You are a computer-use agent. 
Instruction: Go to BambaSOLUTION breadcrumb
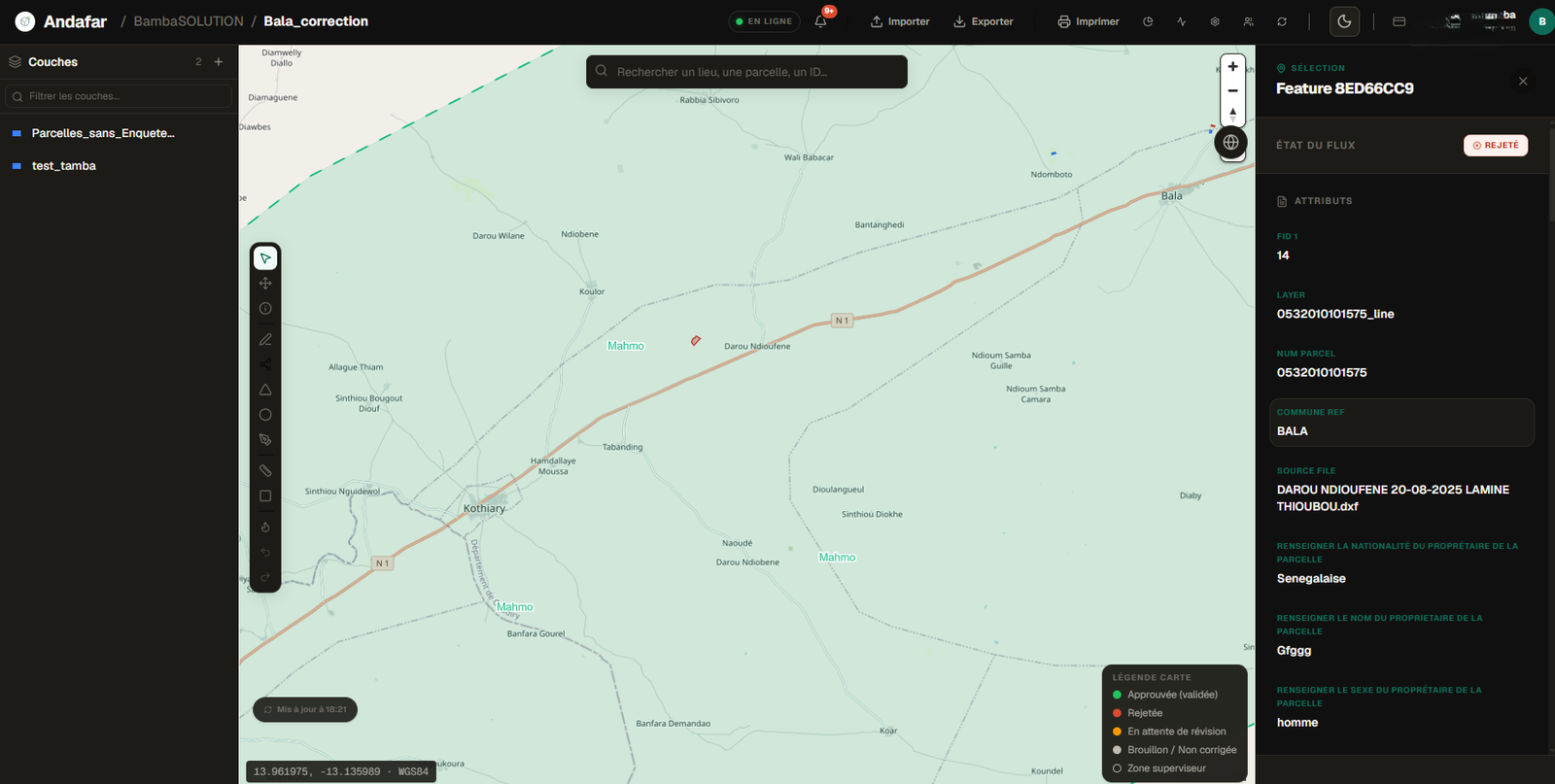coord(189,21)
